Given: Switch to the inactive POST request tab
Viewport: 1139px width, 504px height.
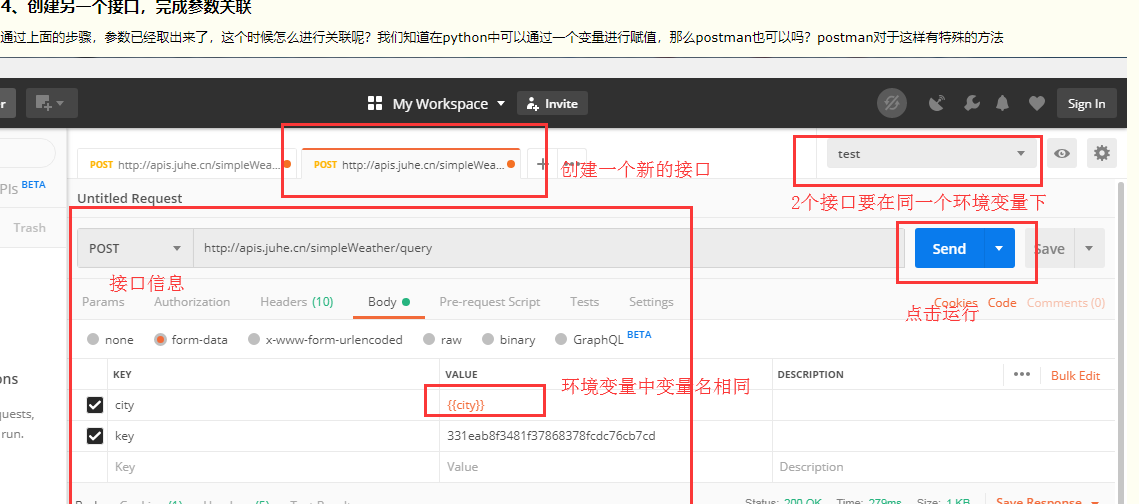Looking at the screenshot, I should pos(185,164).
